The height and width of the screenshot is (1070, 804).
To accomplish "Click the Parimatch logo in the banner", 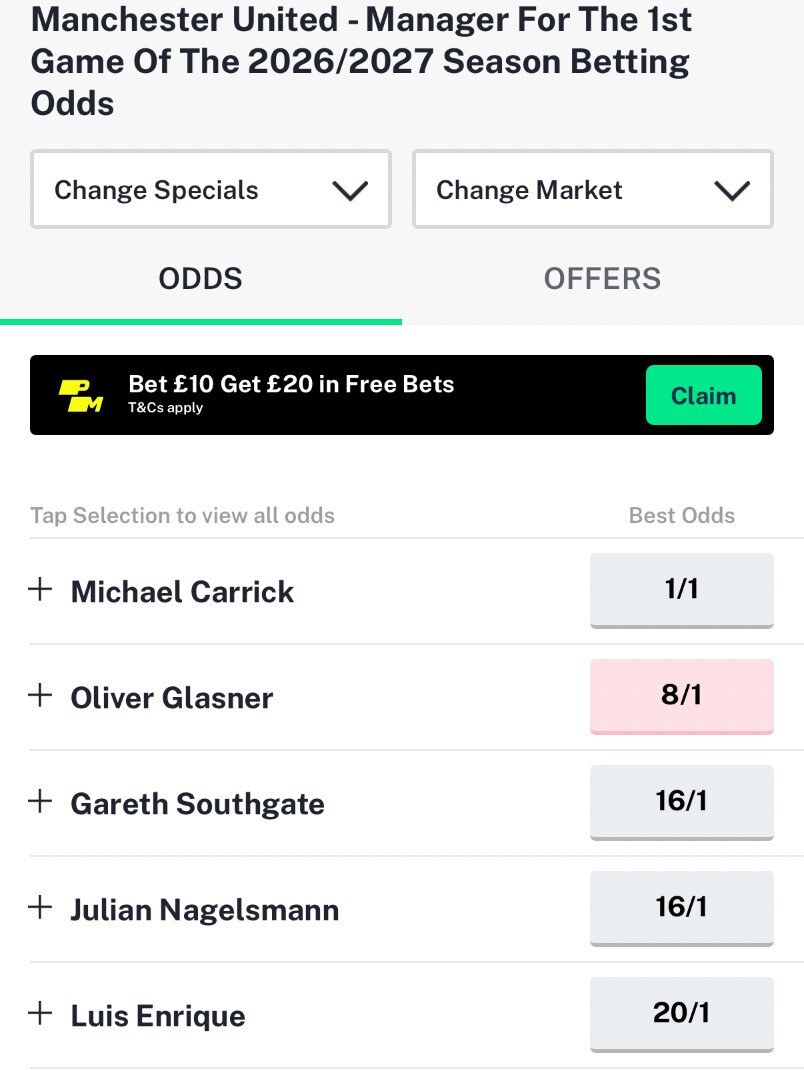I will click(x=81, y=396).
